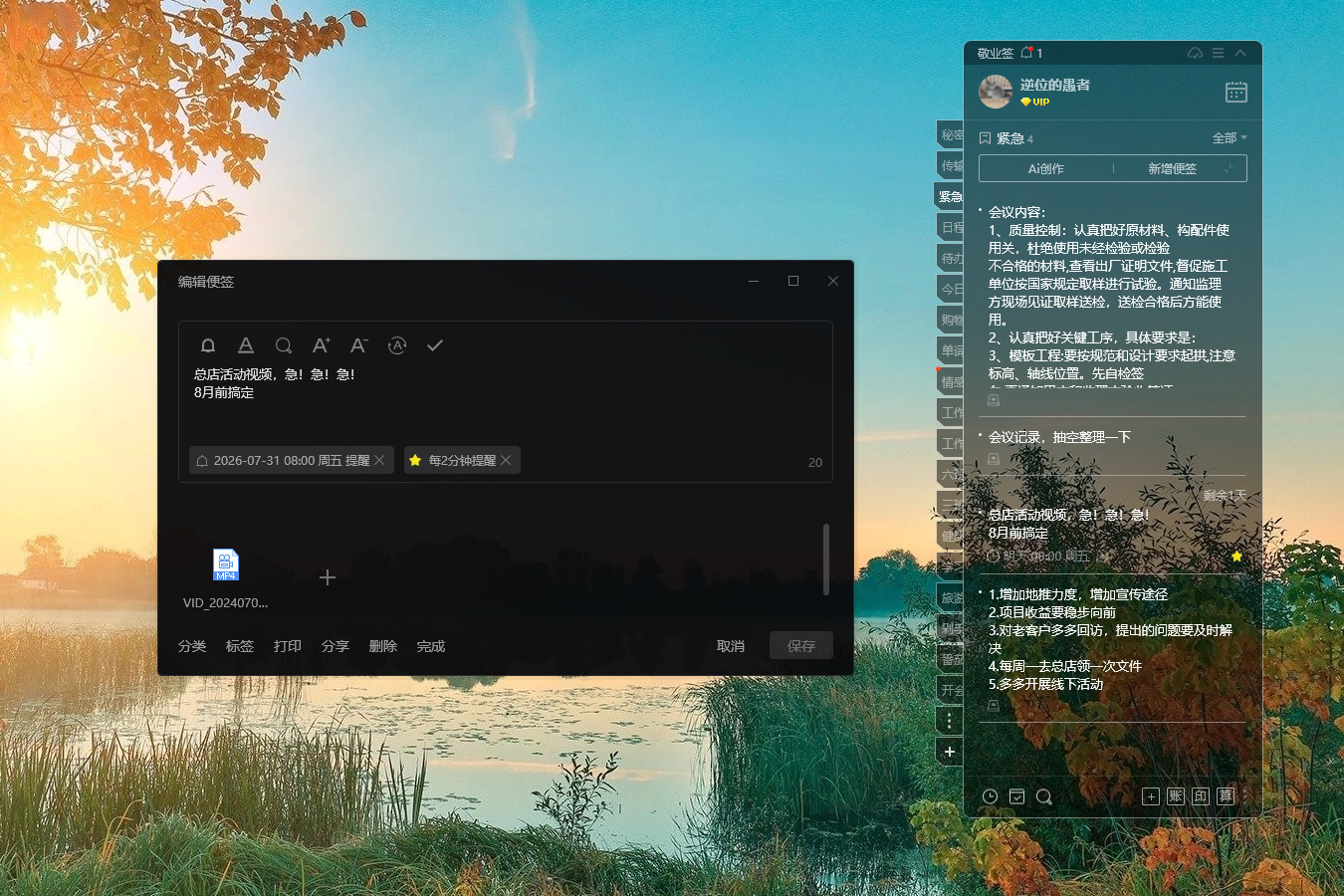The image size is (1344, 896).
Task: Click the edit window vertical scrollbar
Action: pos(826,560)
